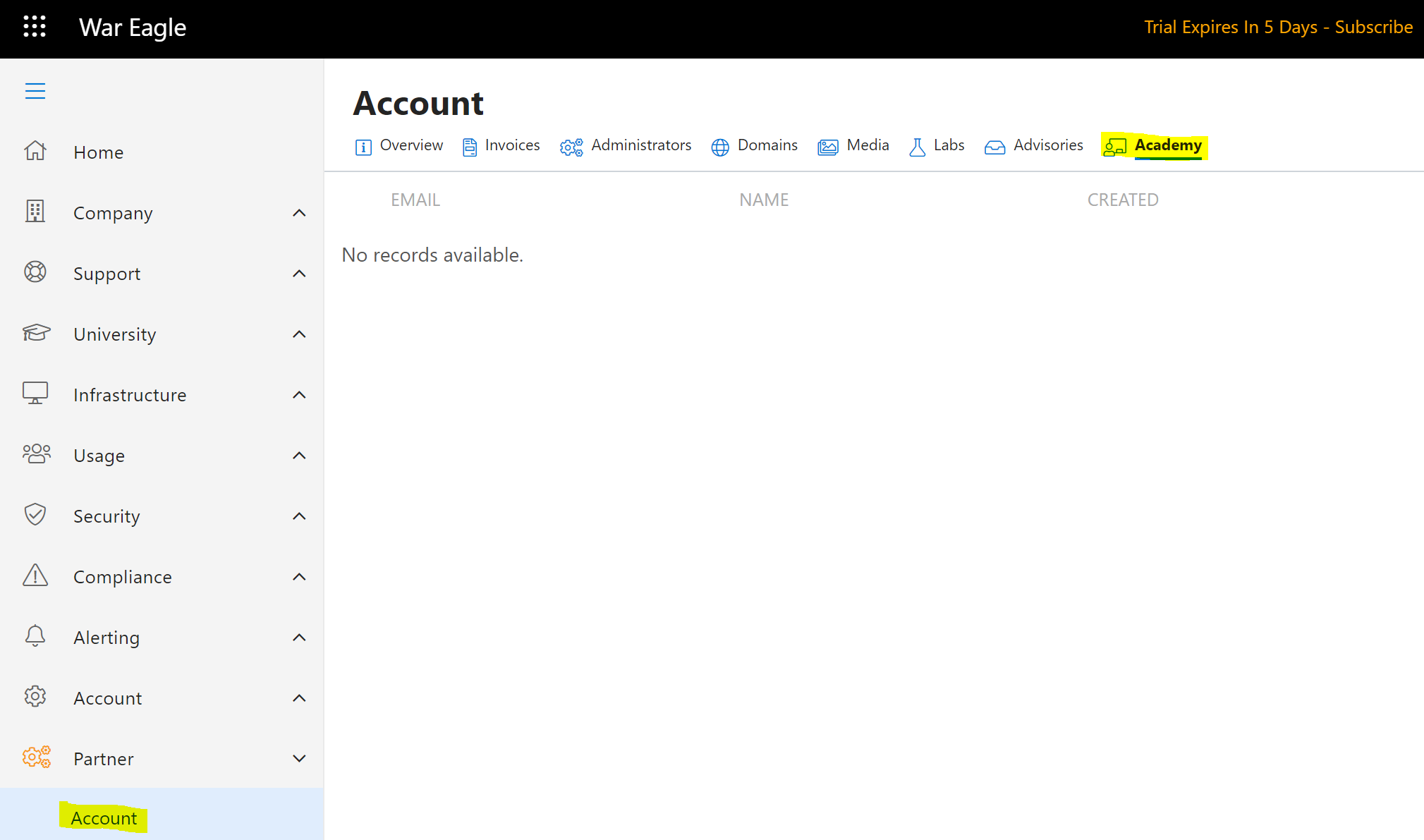
Task: Open the Compliance menu label
Action: pos(123,577)
